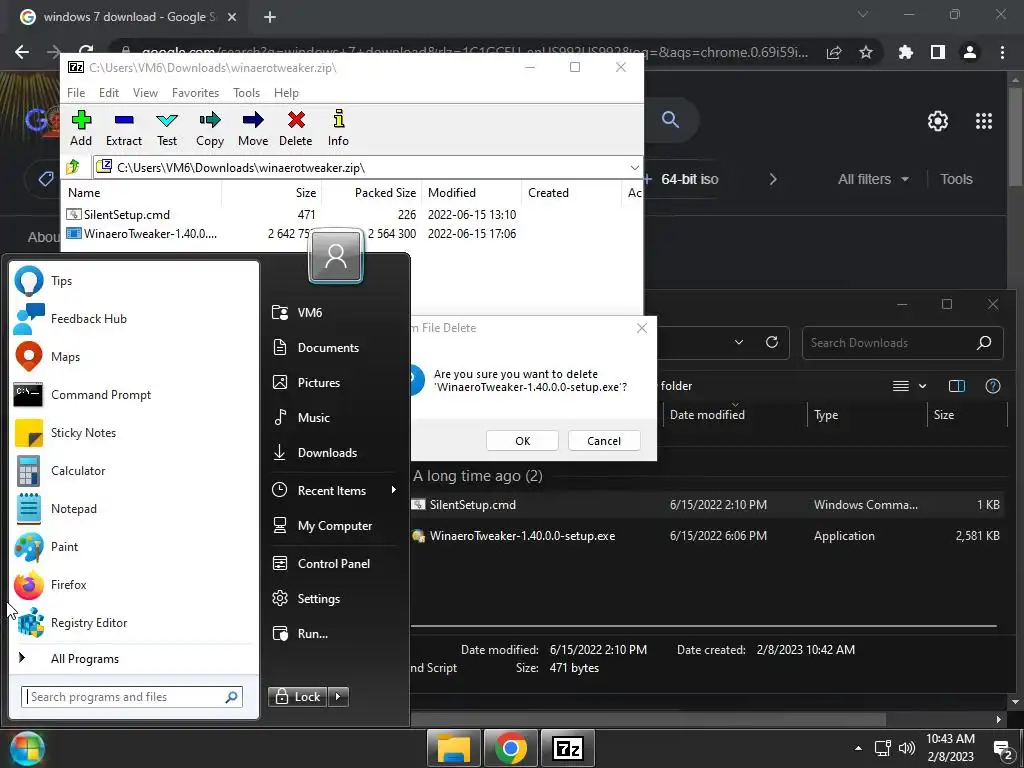The image size is (1024, 768).
Task: Expand Explorer address bar history dropdown
Action: 739,342
